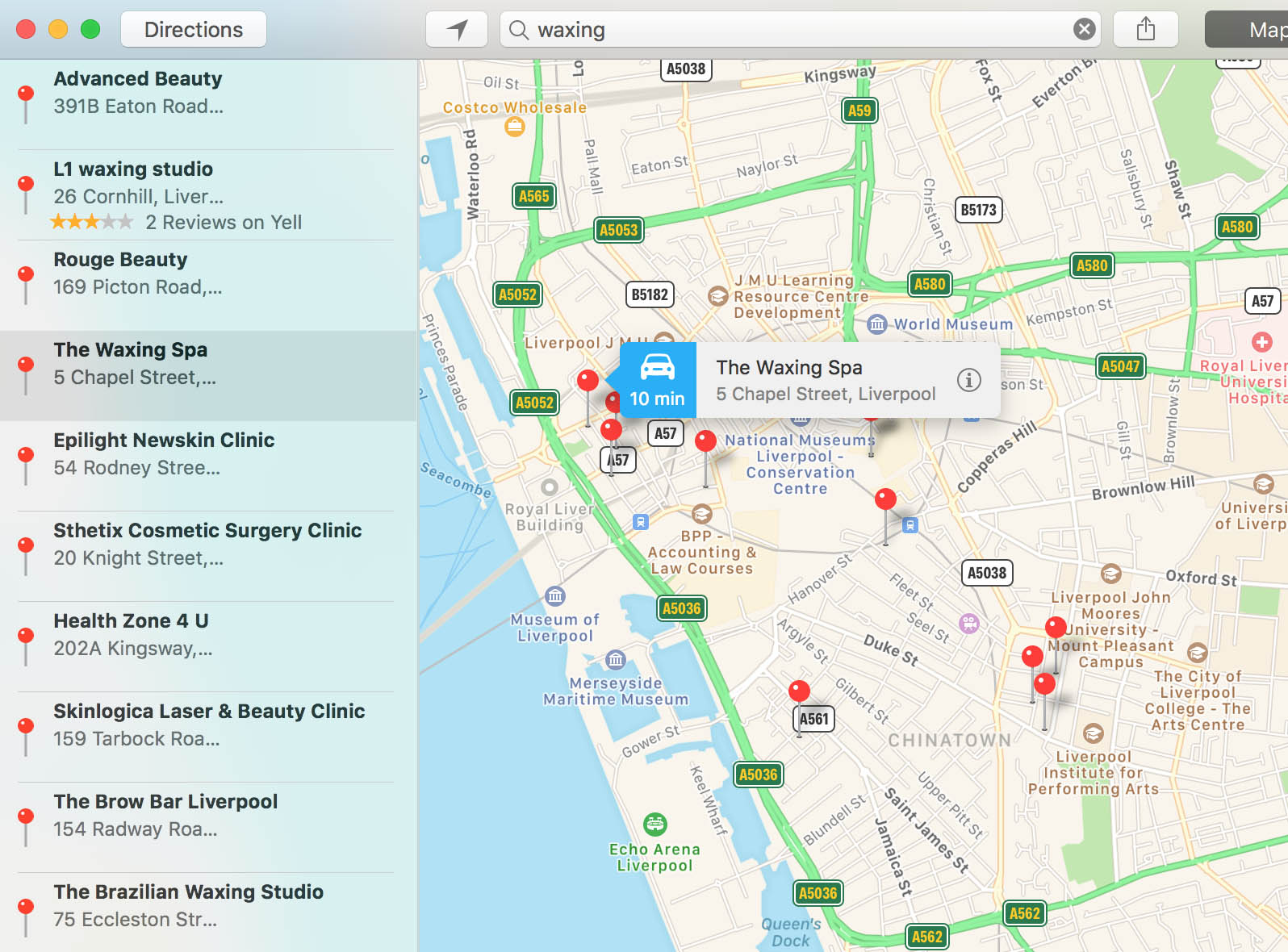Open 2 Reviews on Yell rating
The height and width of the screenshot is (952, 1288).
click(x=177, y=223)
